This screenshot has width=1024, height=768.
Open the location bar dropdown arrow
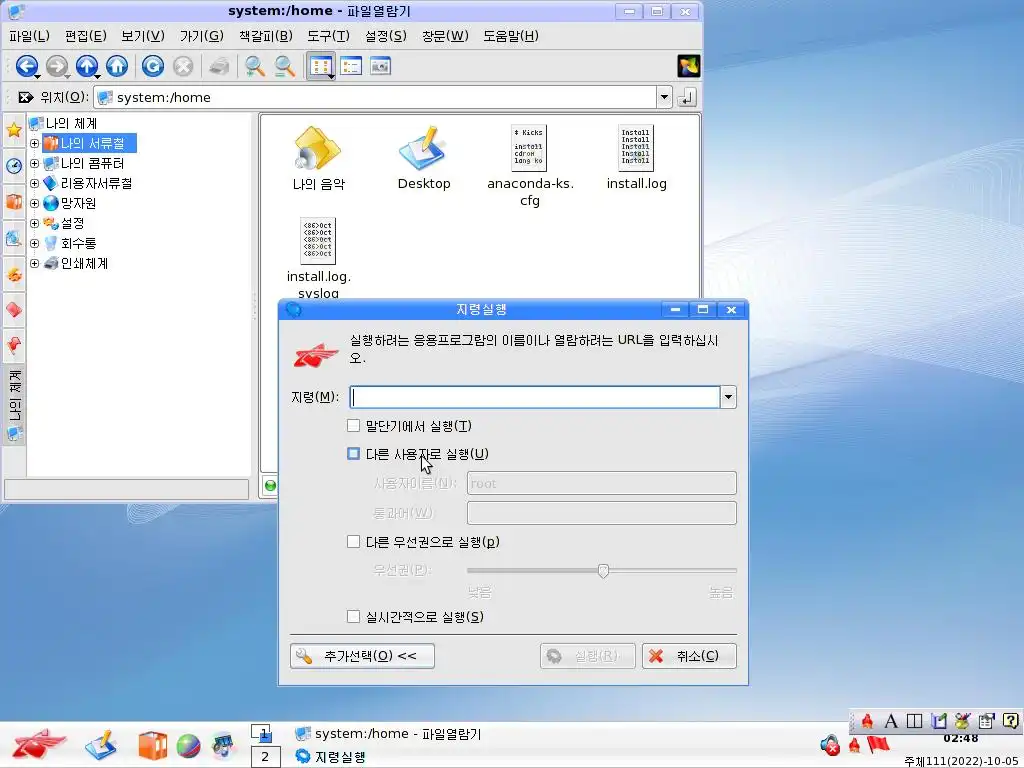click(x=664, y=97)
